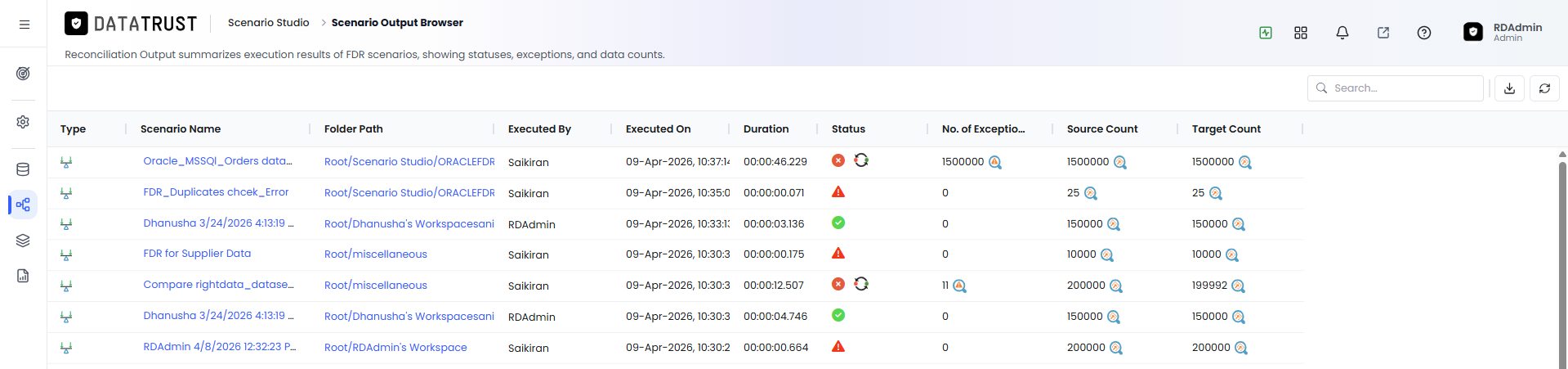View source count 10000 details
Screen dimensions: 1568x369
[1107, 254]
